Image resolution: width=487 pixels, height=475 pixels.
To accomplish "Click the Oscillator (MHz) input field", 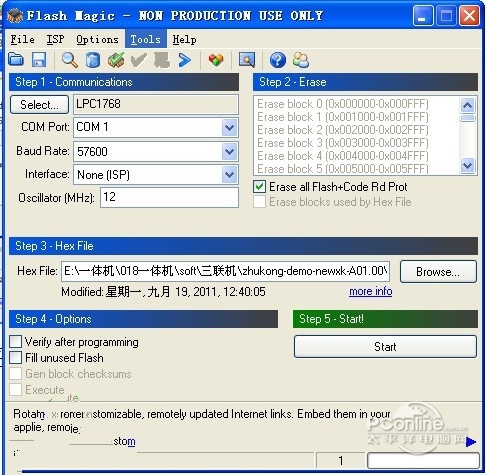I will pos(169,197).
